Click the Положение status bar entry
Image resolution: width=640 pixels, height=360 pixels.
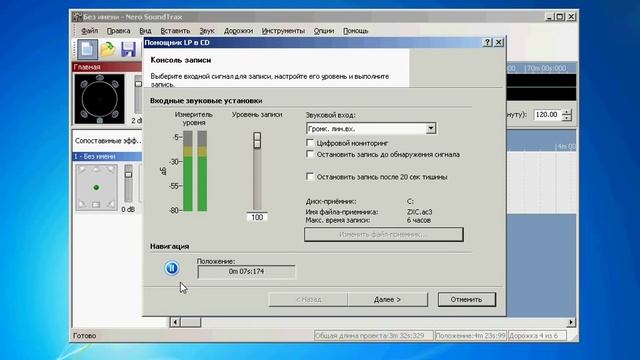pyautogui.click(x=471, y=336)
